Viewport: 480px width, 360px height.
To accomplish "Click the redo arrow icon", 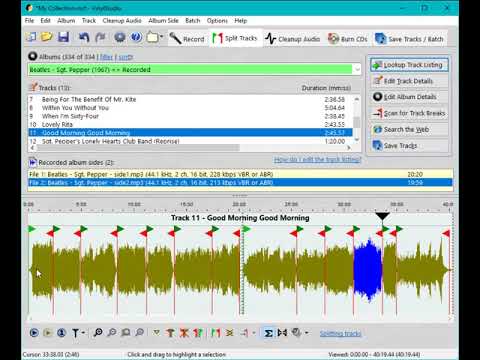I will (100, 37).
